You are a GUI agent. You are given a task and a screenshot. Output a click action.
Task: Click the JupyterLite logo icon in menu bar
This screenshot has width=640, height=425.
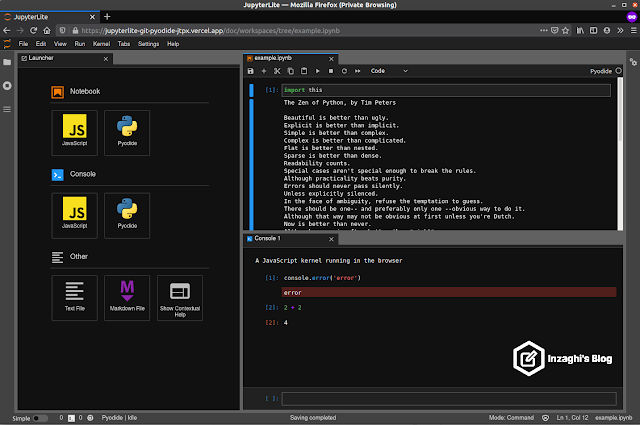coord(7,44)
